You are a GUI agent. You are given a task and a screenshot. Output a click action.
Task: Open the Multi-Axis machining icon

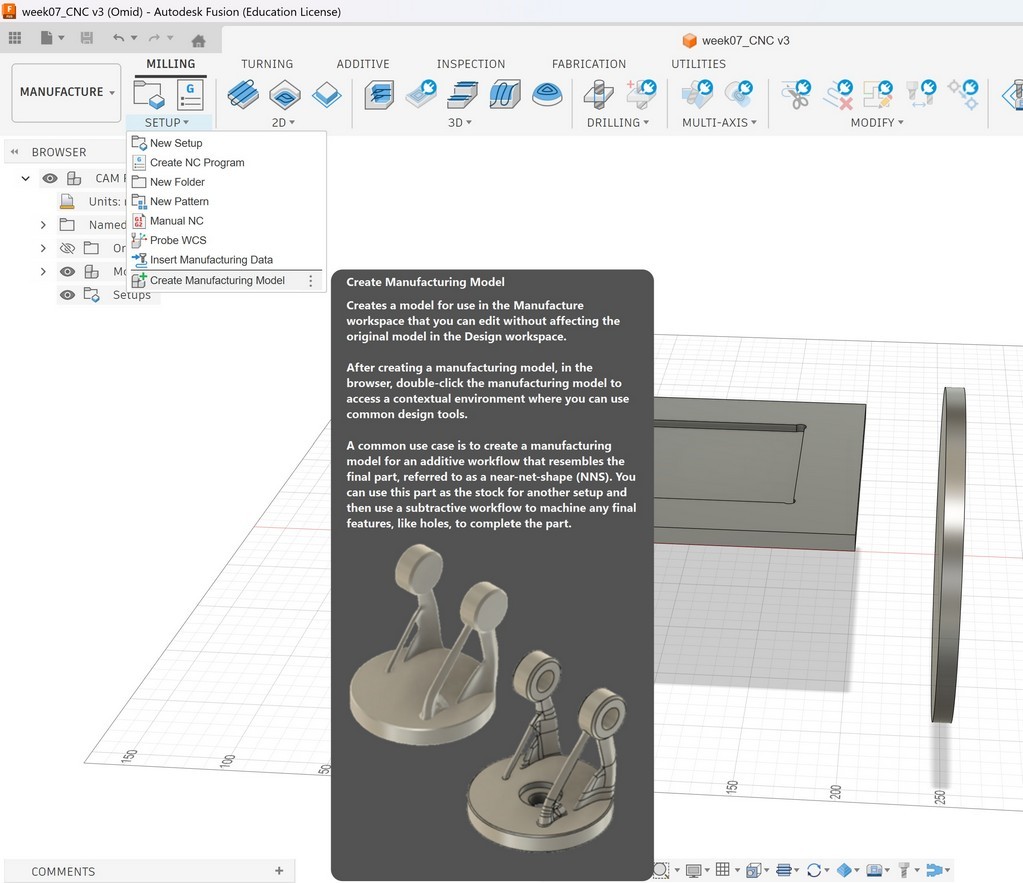pos(697,96)
